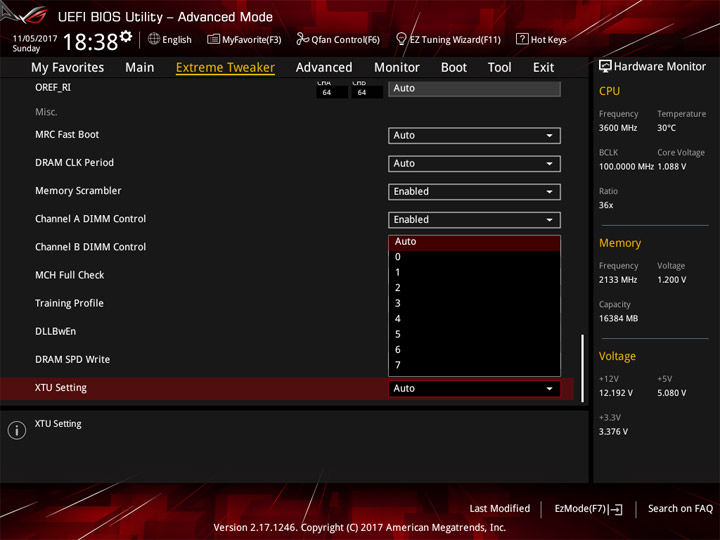Image resolution: width=720 pixels, height=540 pixels.
Task: Open the Main tab
Action: point(140,68)
